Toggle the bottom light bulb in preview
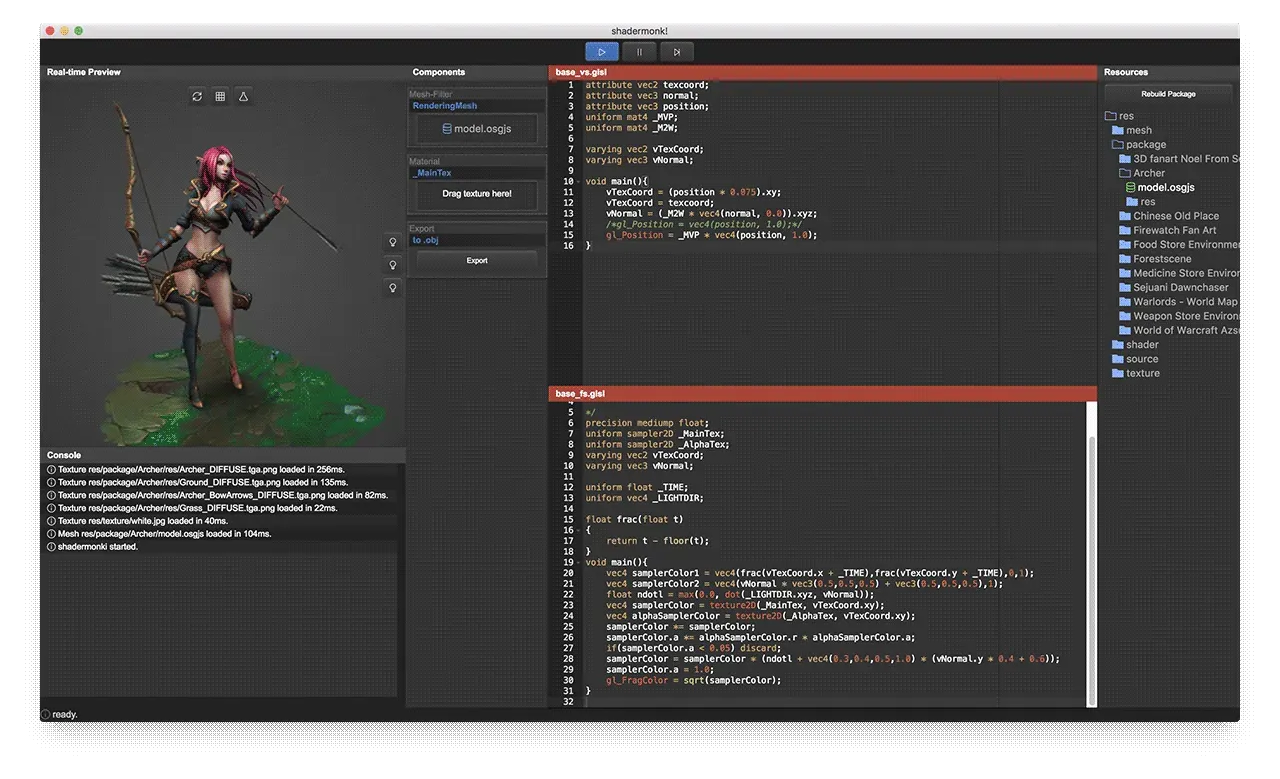This screenshot has width=1280, height=779. coord(393,288)
